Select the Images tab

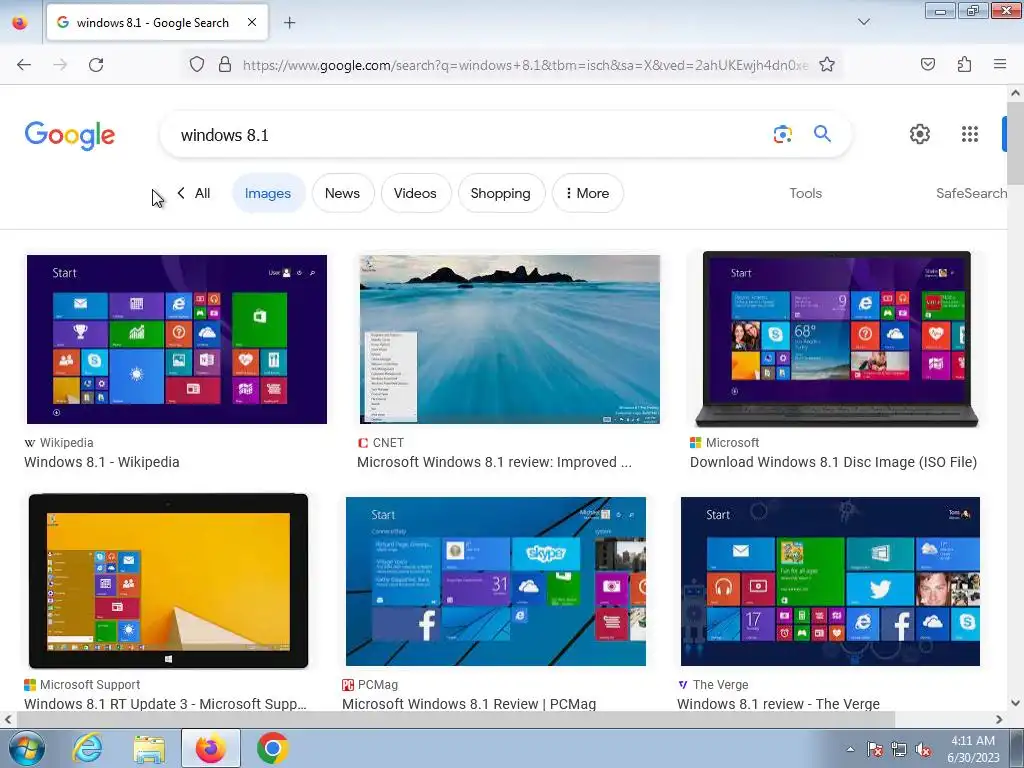tap(268, 193)
